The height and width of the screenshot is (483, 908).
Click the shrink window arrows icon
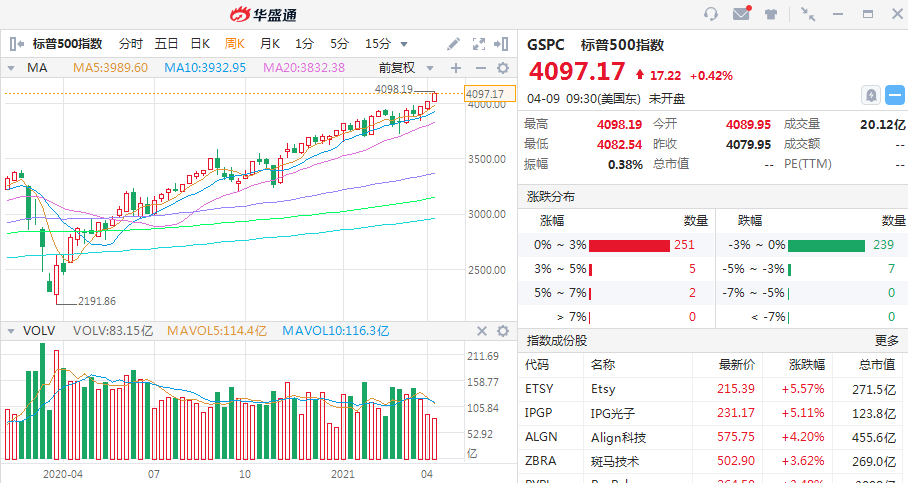(808, 14)
